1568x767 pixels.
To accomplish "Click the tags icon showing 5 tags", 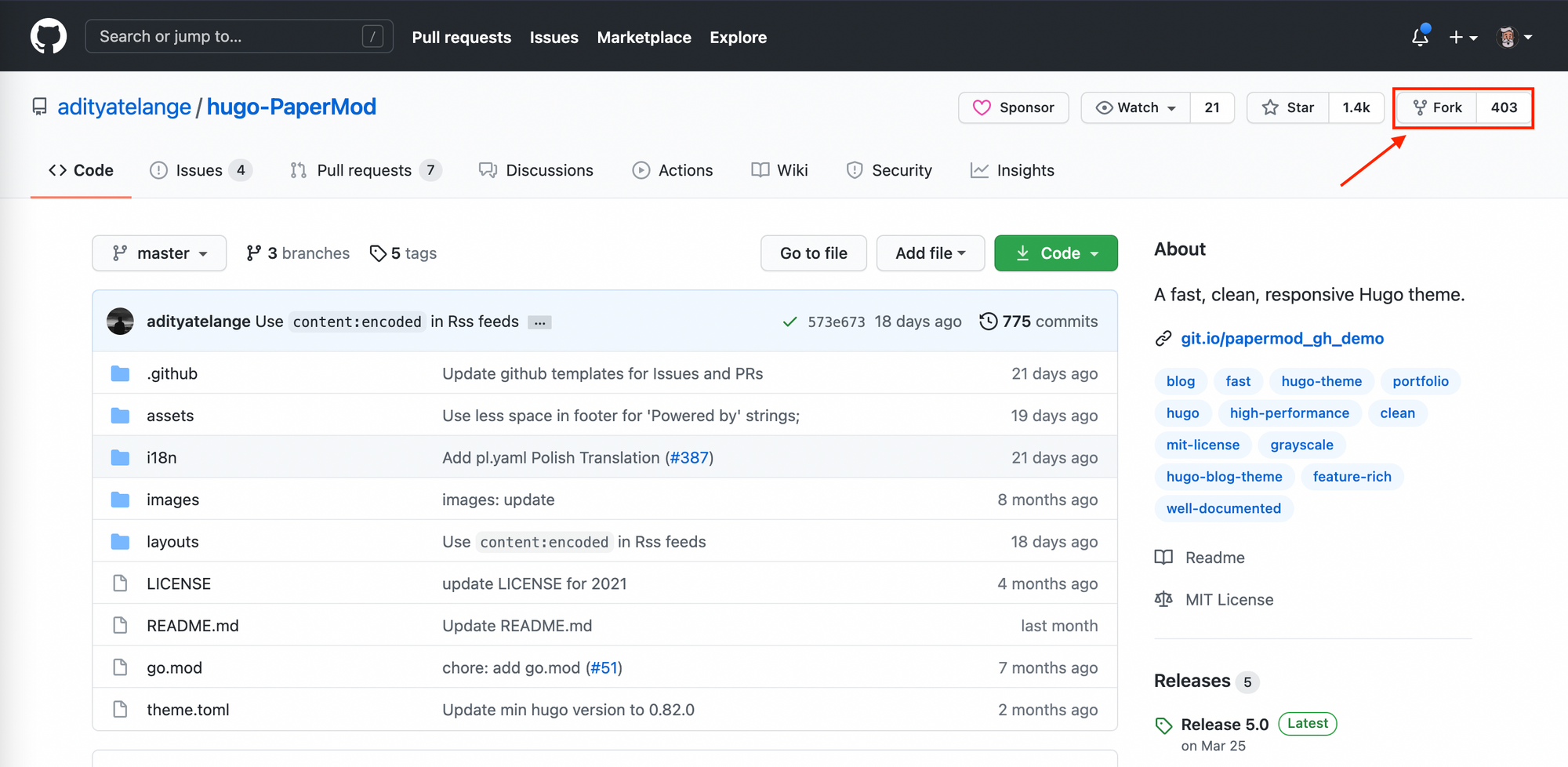I will coord(379,253).
